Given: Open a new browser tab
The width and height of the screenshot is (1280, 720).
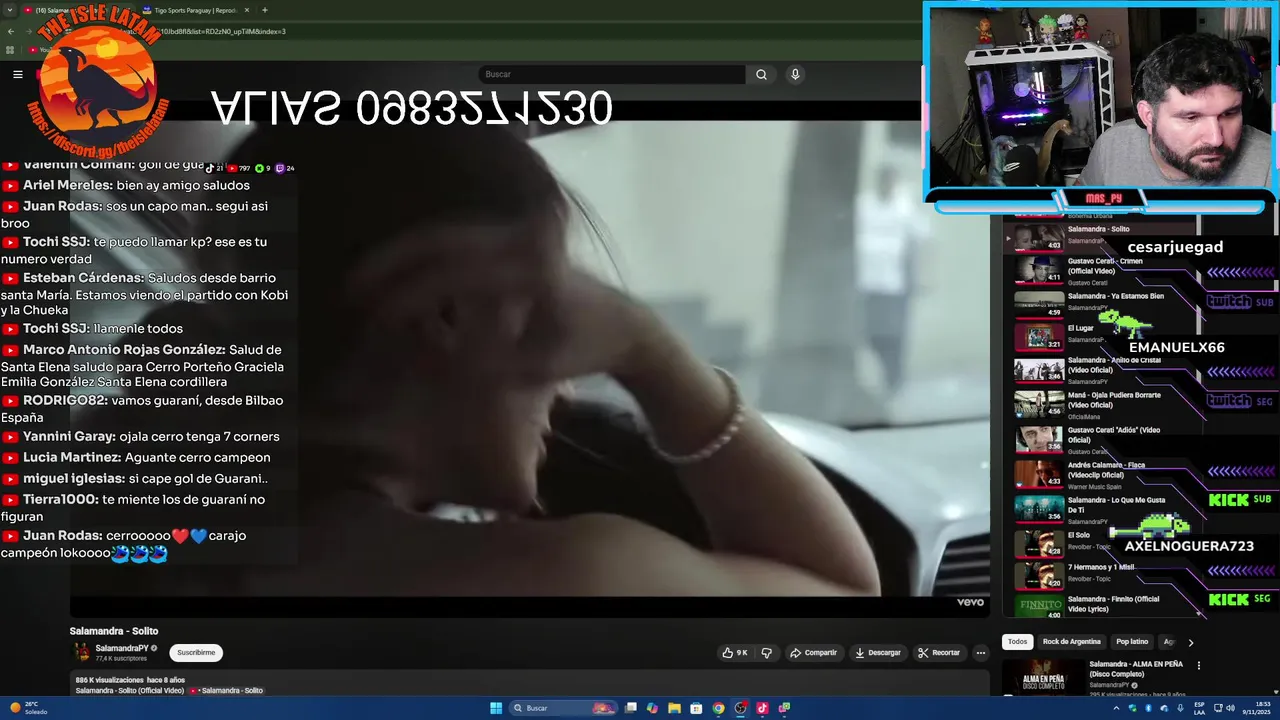Looking at the screenshot, I should pos(264,10).
